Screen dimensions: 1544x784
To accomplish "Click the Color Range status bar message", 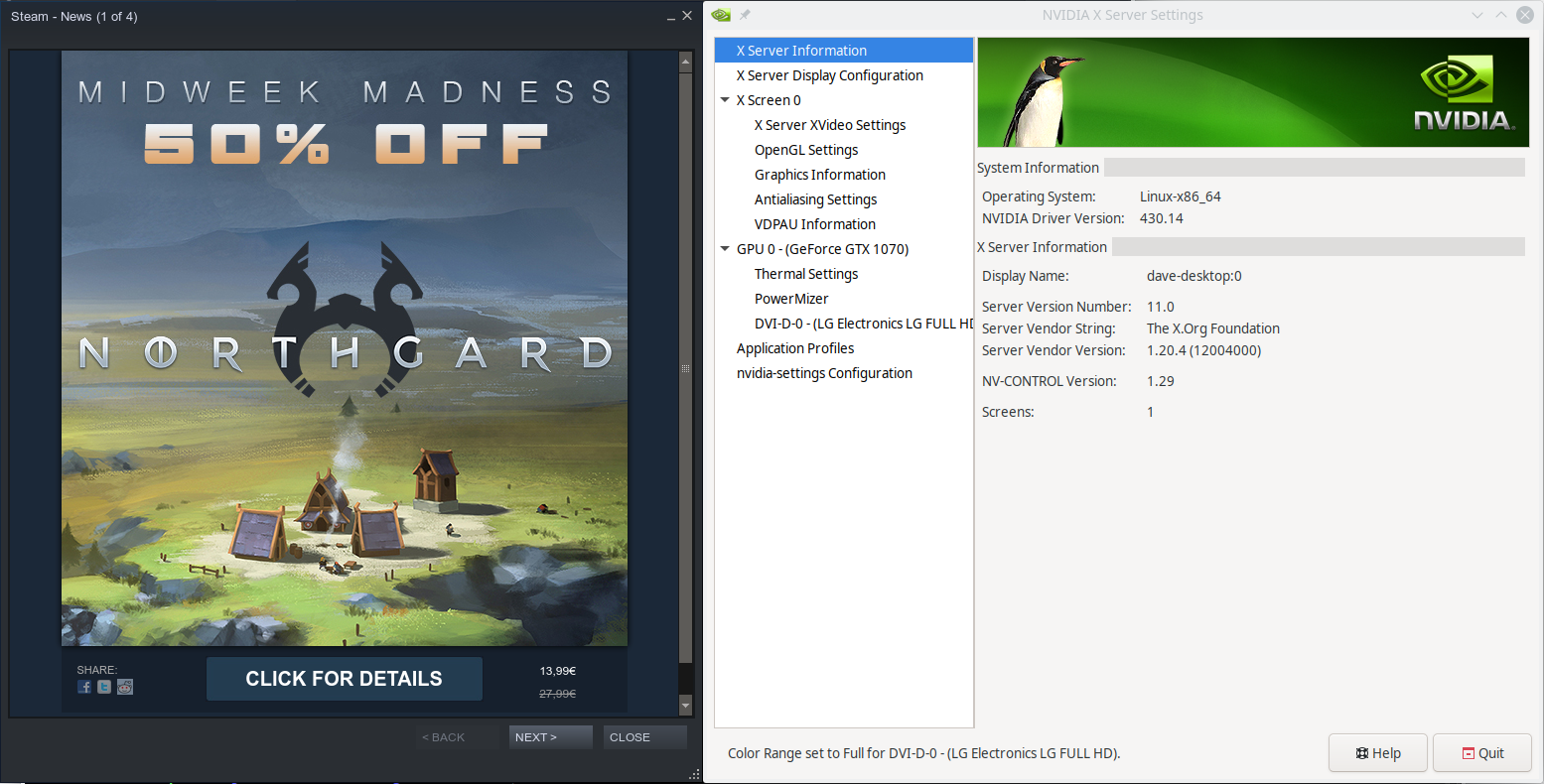I will click(x=924, y=753).
